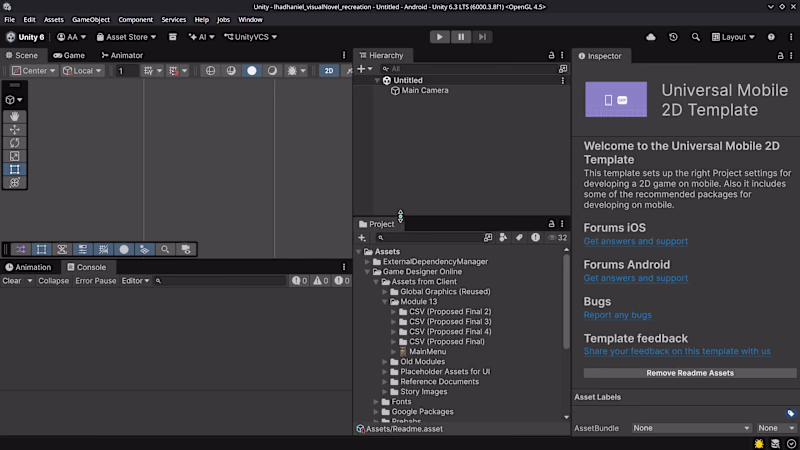The height and width of the screenshot is (450, 800).
Task: Switch to the Animator tab
Action: [122, 55]
